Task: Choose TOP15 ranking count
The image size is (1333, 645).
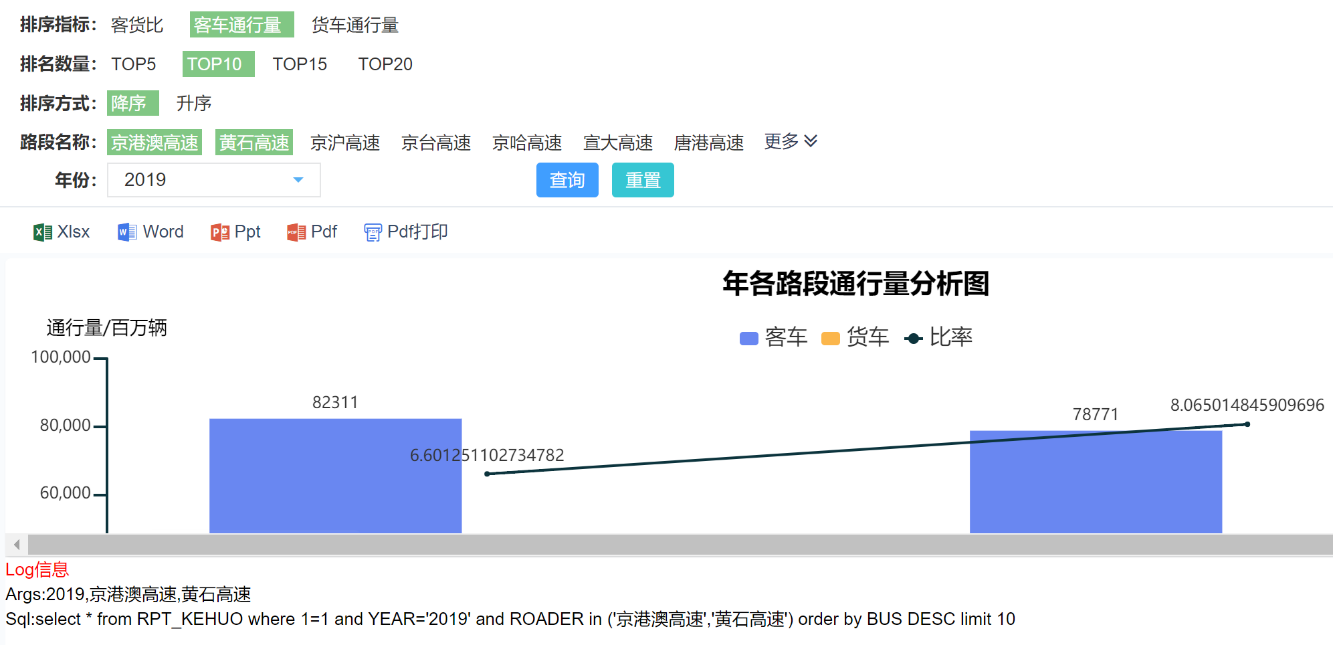Action: tap(300, 64)
